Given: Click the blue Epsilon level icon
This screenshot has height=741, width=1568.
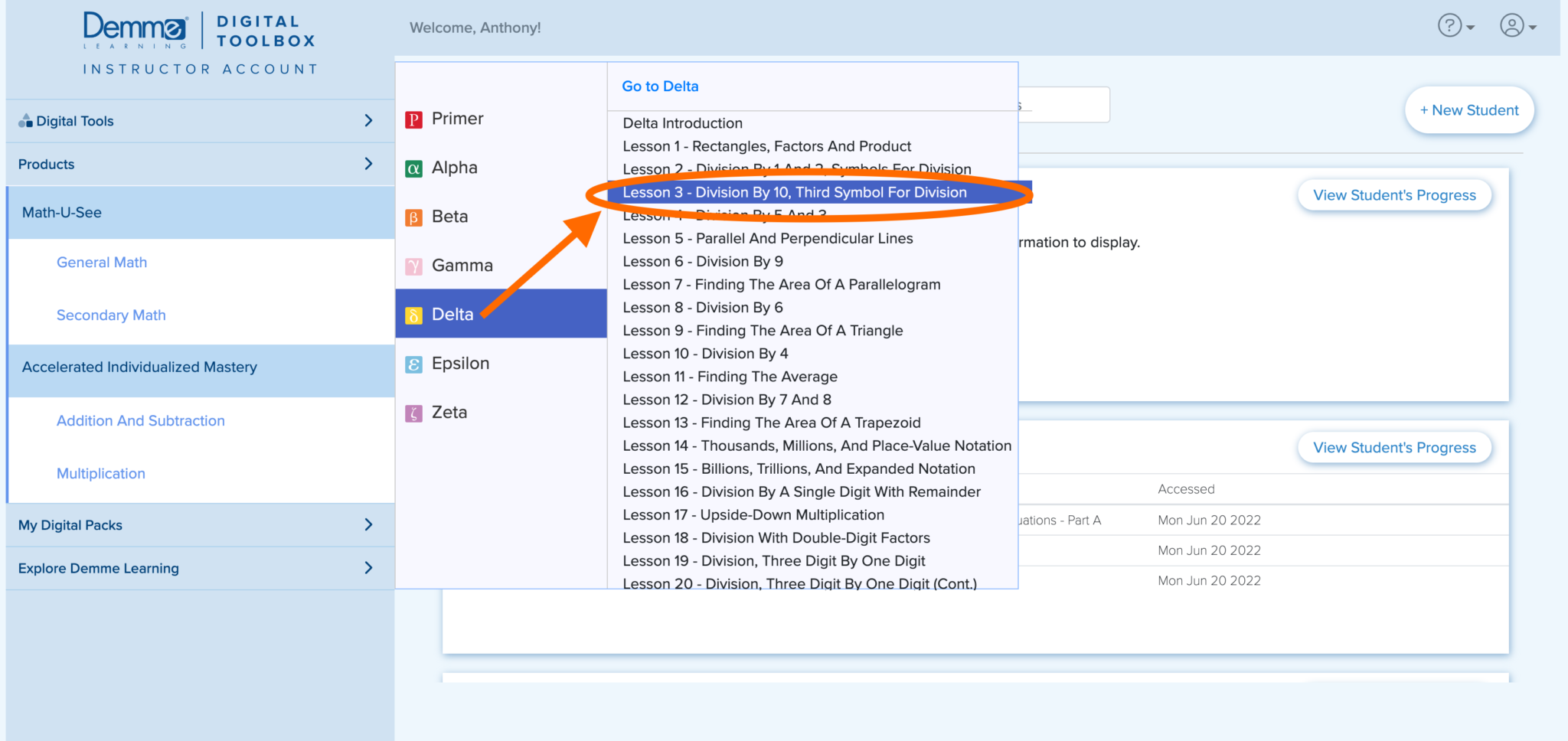Looking at the screenshot, I should click(x=413, y=364).
